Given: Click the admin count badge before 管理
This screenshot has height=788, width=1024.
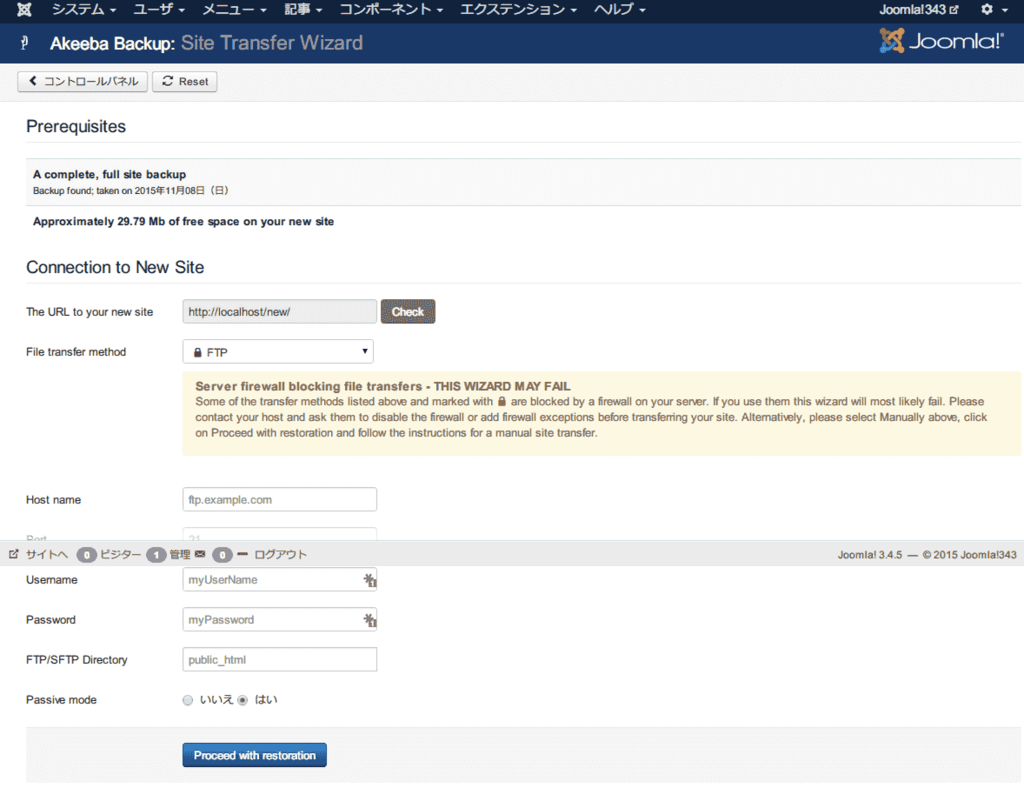Looking at the screenshot, I should (x=156, y=555).
